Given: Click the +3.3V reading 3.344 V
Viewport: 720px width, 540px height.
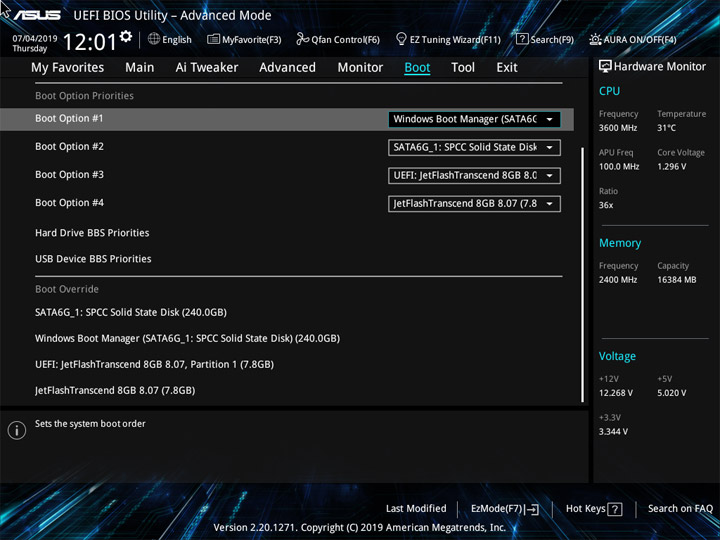Looking at the screenshot, I should click(613, 432).
